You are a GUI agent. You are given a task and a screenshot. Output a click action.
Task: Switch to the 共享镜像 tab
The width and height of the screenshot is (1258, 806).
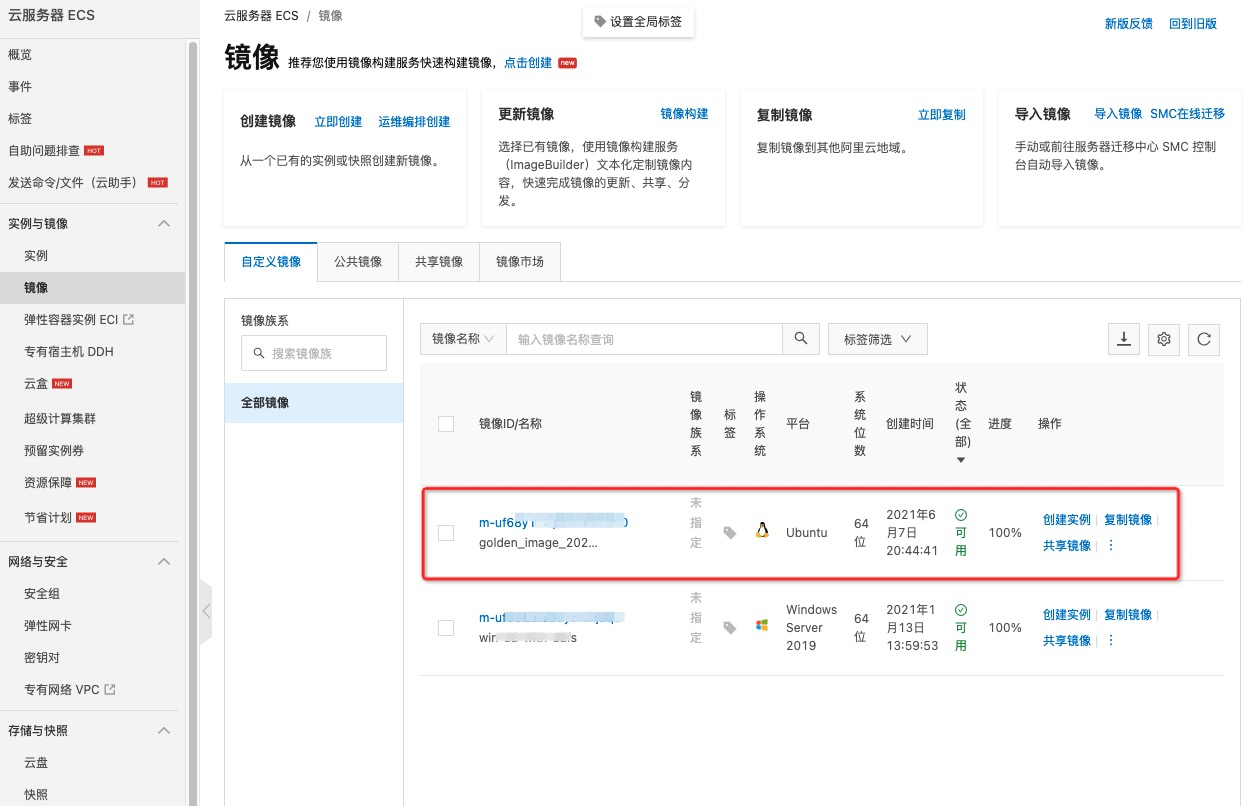[439, 261]
